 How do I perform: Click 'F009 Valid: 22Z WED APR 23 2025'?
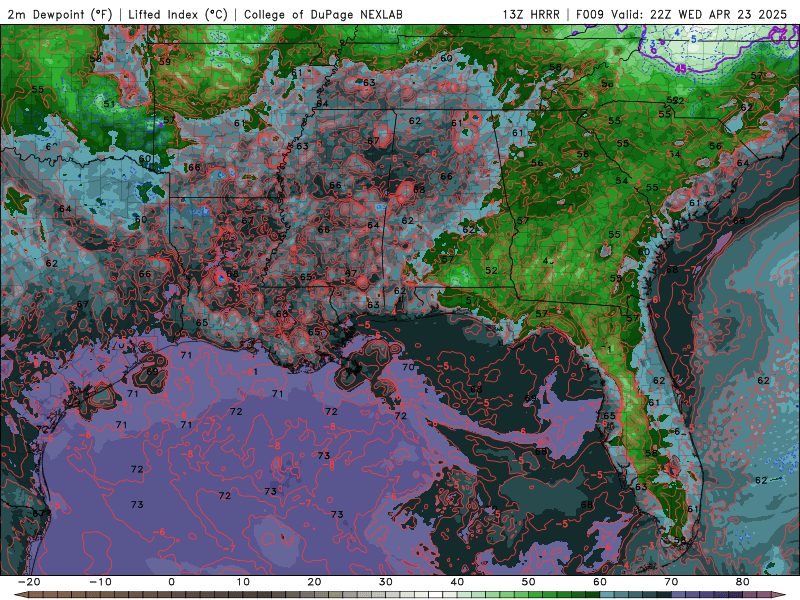[x=682, y=15]
